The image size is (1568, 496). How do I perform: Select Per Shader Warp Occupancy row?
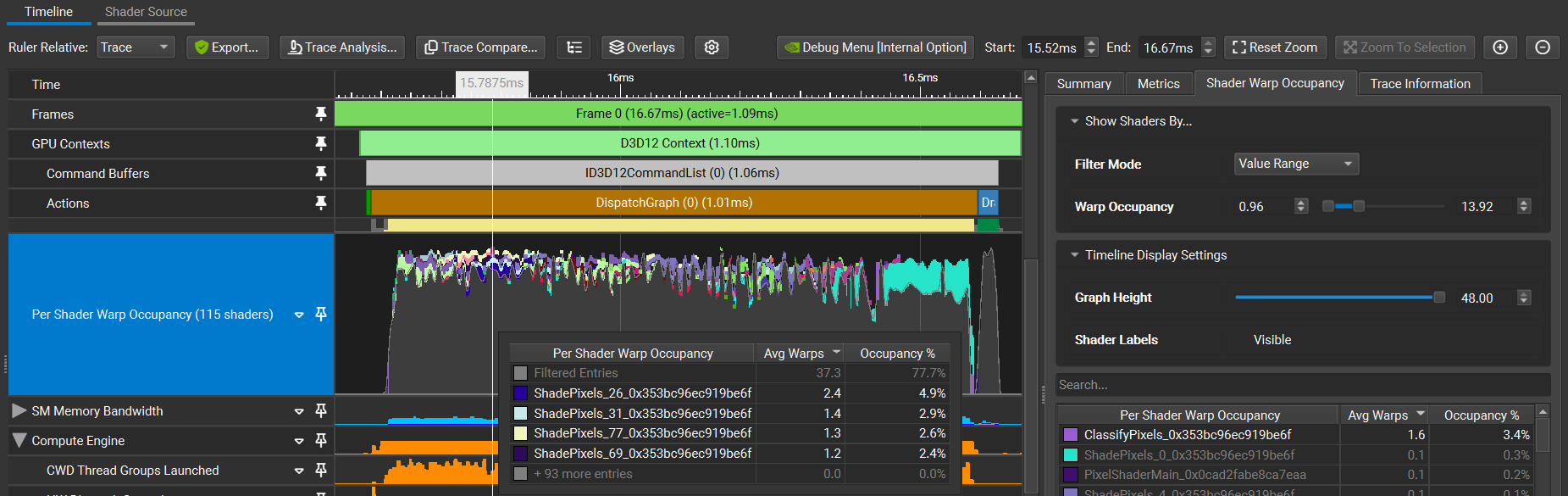[170, 315]
